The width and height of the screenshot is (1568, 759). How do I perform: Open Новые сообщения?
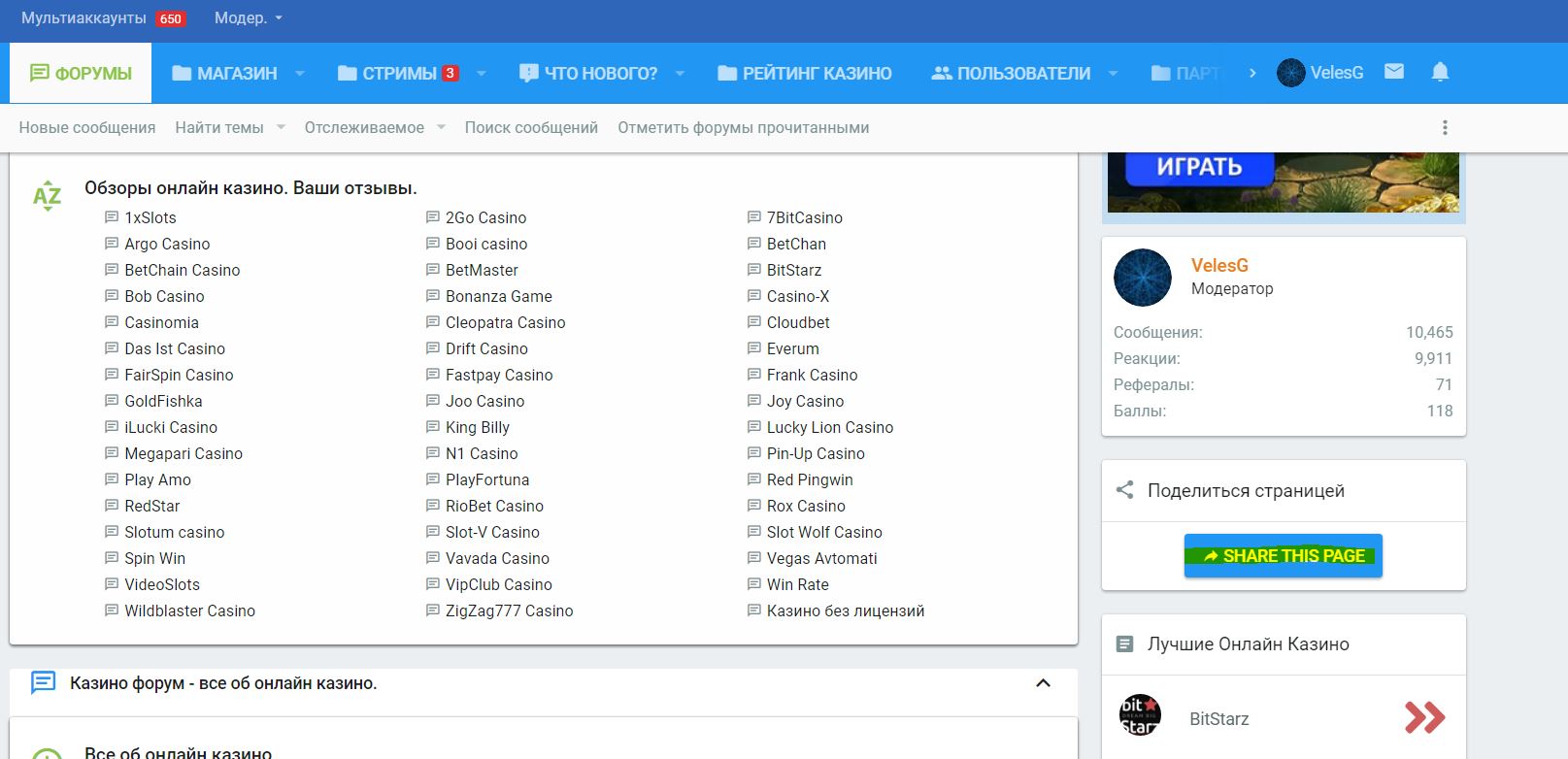[x=87, y=127]
